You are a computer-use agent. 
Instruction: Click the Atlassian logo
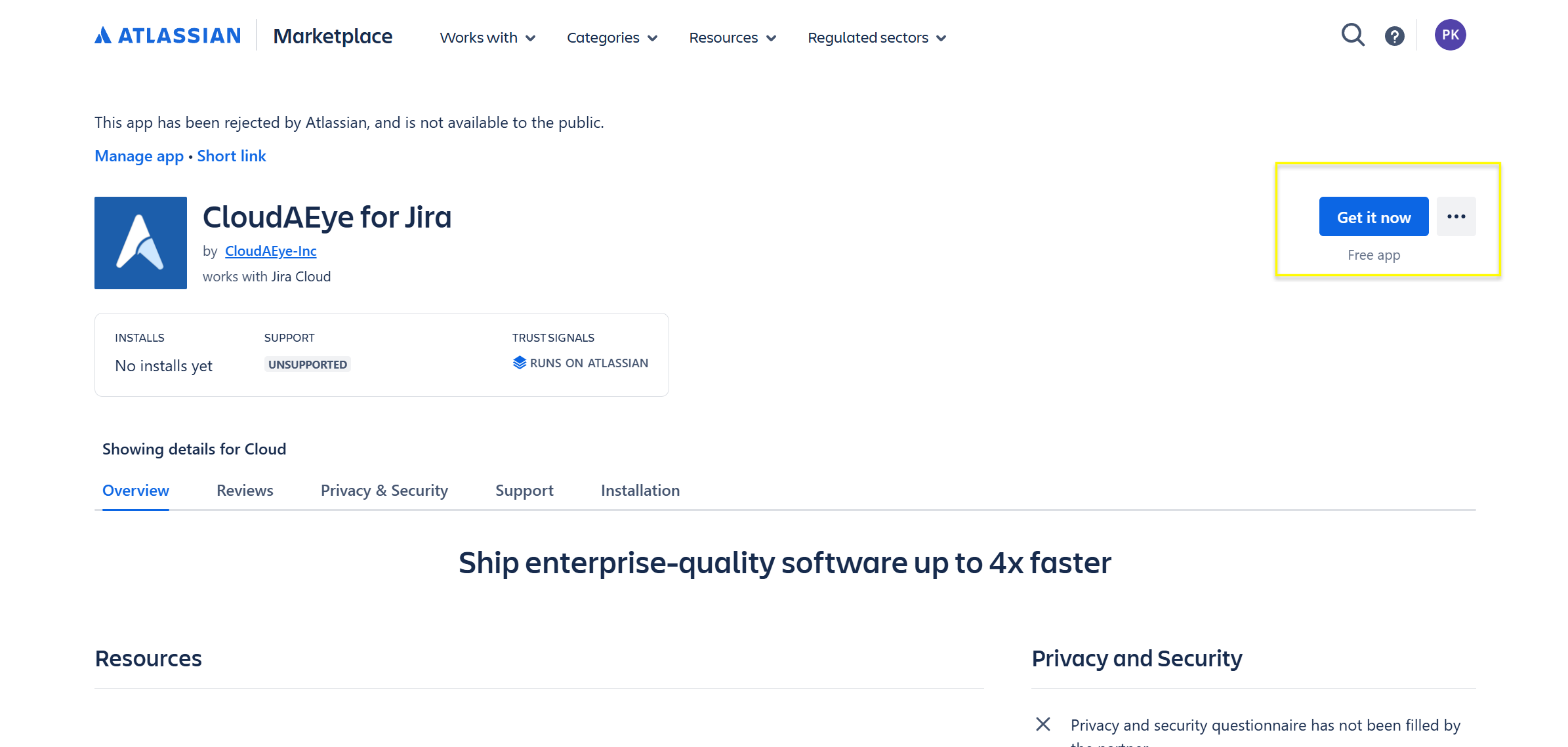tap(168, 35)
